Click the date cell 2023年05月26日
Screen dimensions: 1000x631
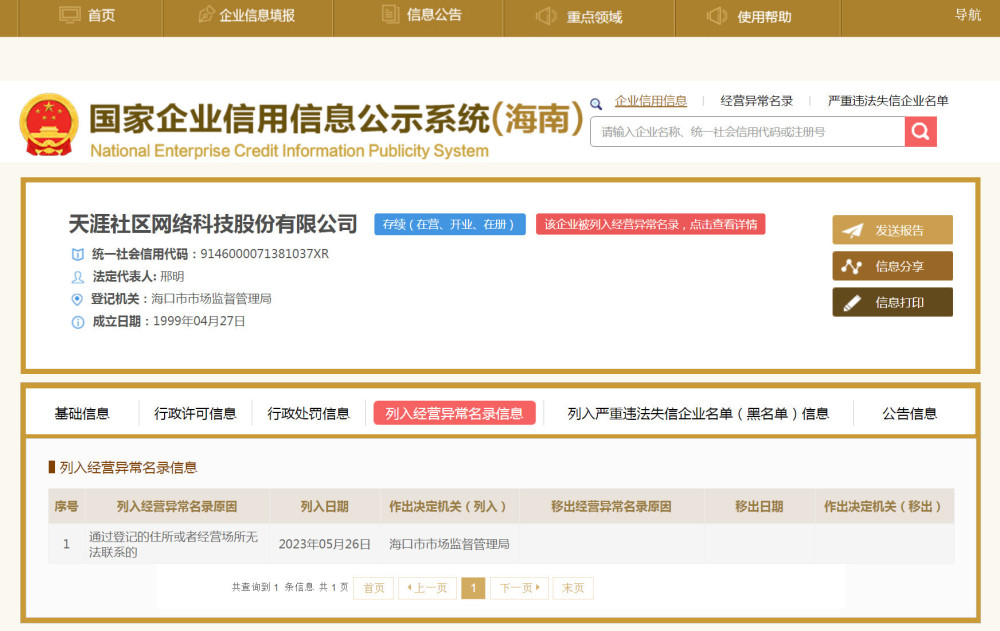click(x=325, y=544)
